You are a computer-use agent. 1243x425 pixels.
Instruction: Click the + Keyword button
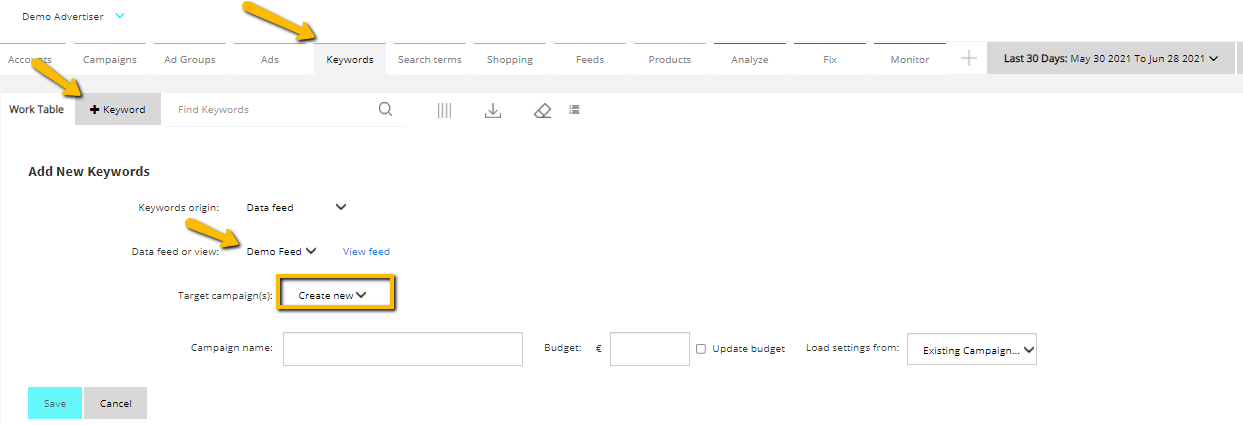point(118,109)
